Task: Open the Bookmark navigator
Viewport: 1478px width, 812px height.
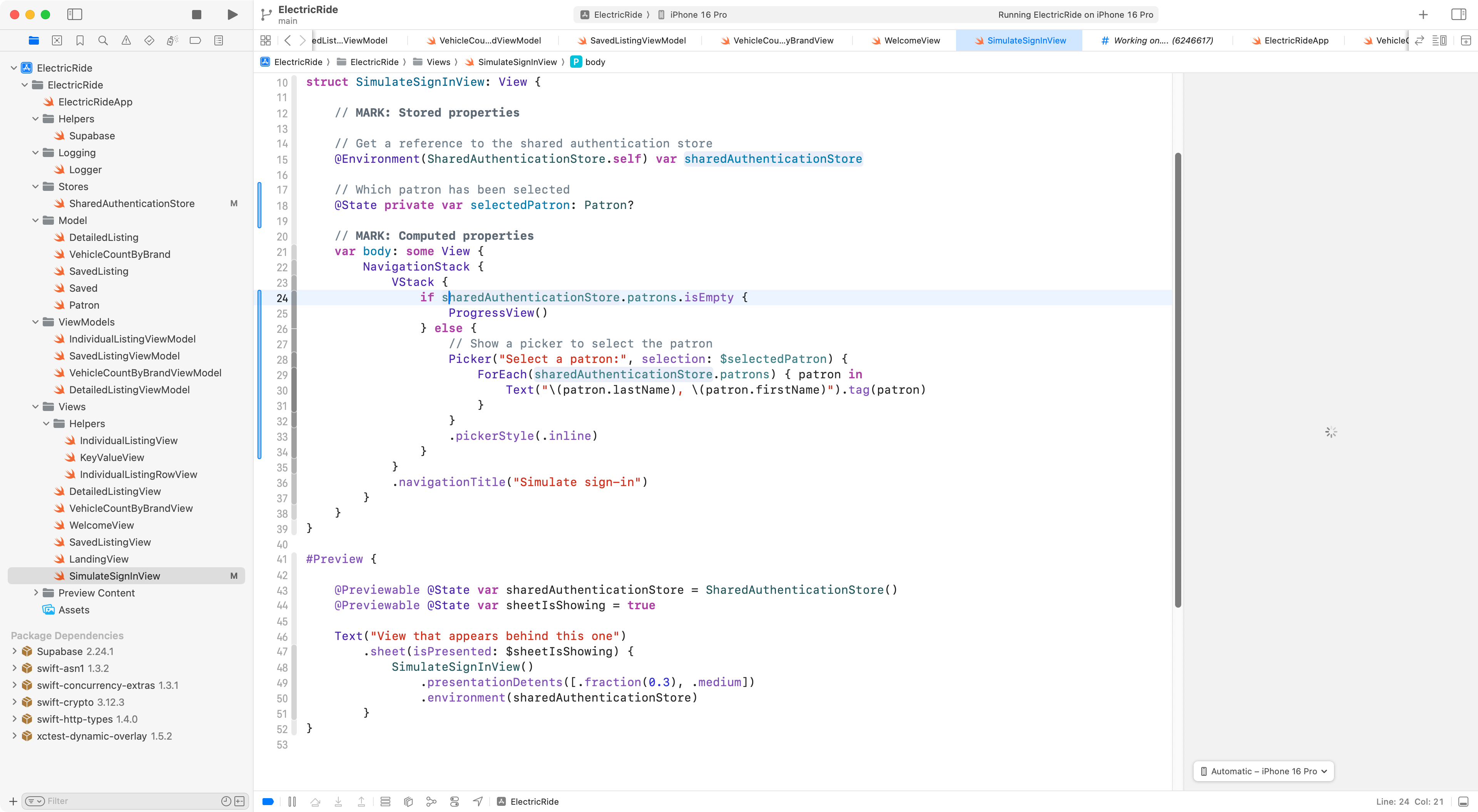Action: click(x=80, y=40)
